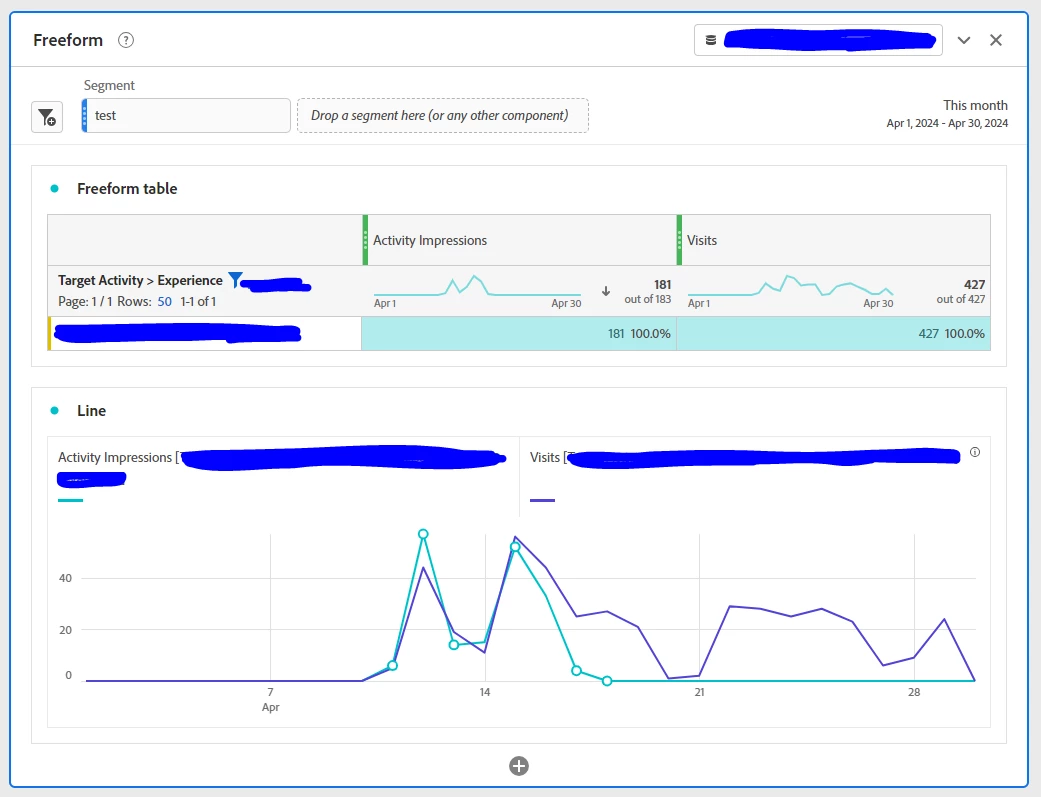Select the redacted experience row
This screenshot has height=797, width=1041.
point(204,333)
